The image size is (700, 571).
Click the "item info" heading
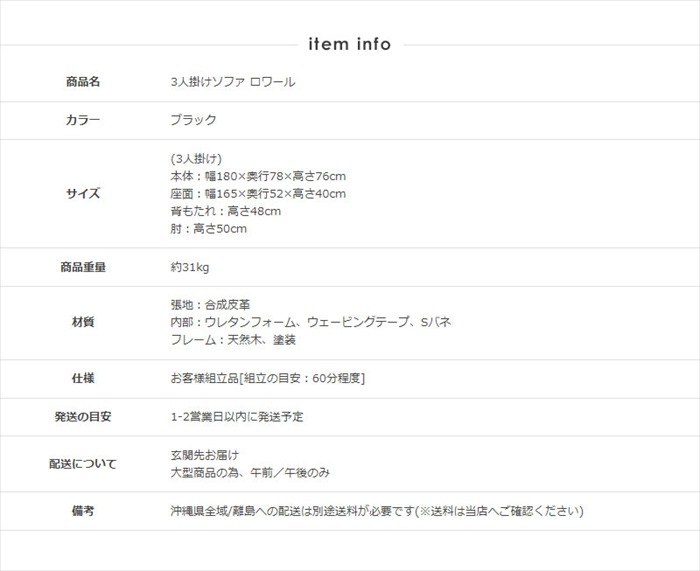point(350,44)
